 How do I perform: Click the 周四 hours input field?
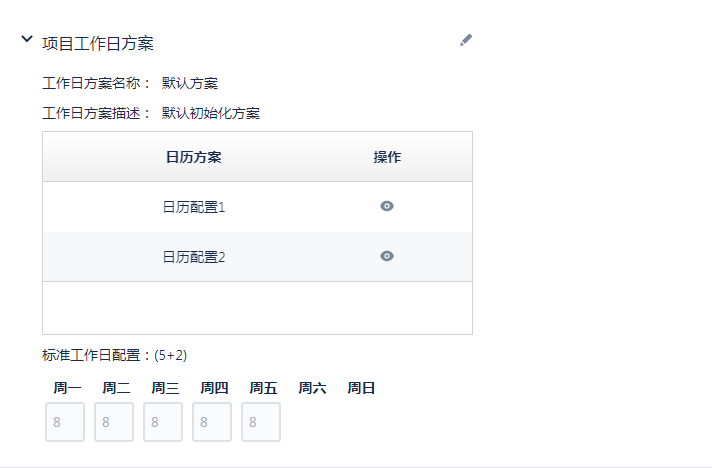[x=212, y=422]
